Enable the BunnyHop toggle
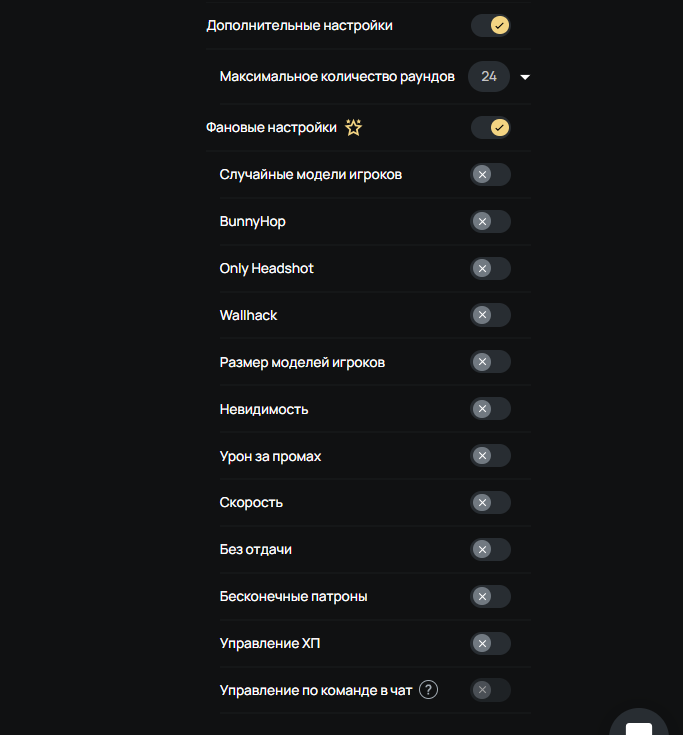Image resolution: width=683 pixels, height=735 pixels. tap(491, 221)
